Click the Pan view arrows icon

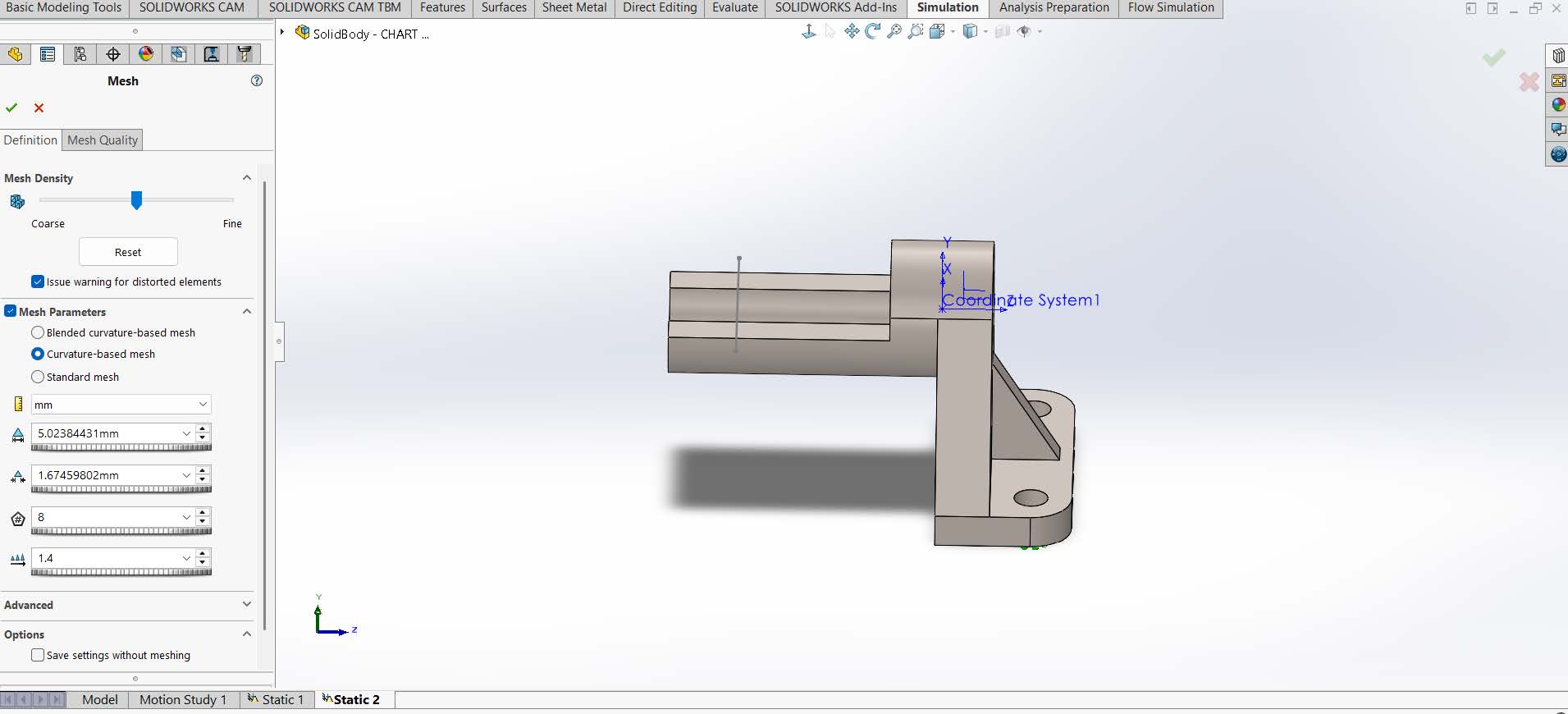(x=852, y=31)
